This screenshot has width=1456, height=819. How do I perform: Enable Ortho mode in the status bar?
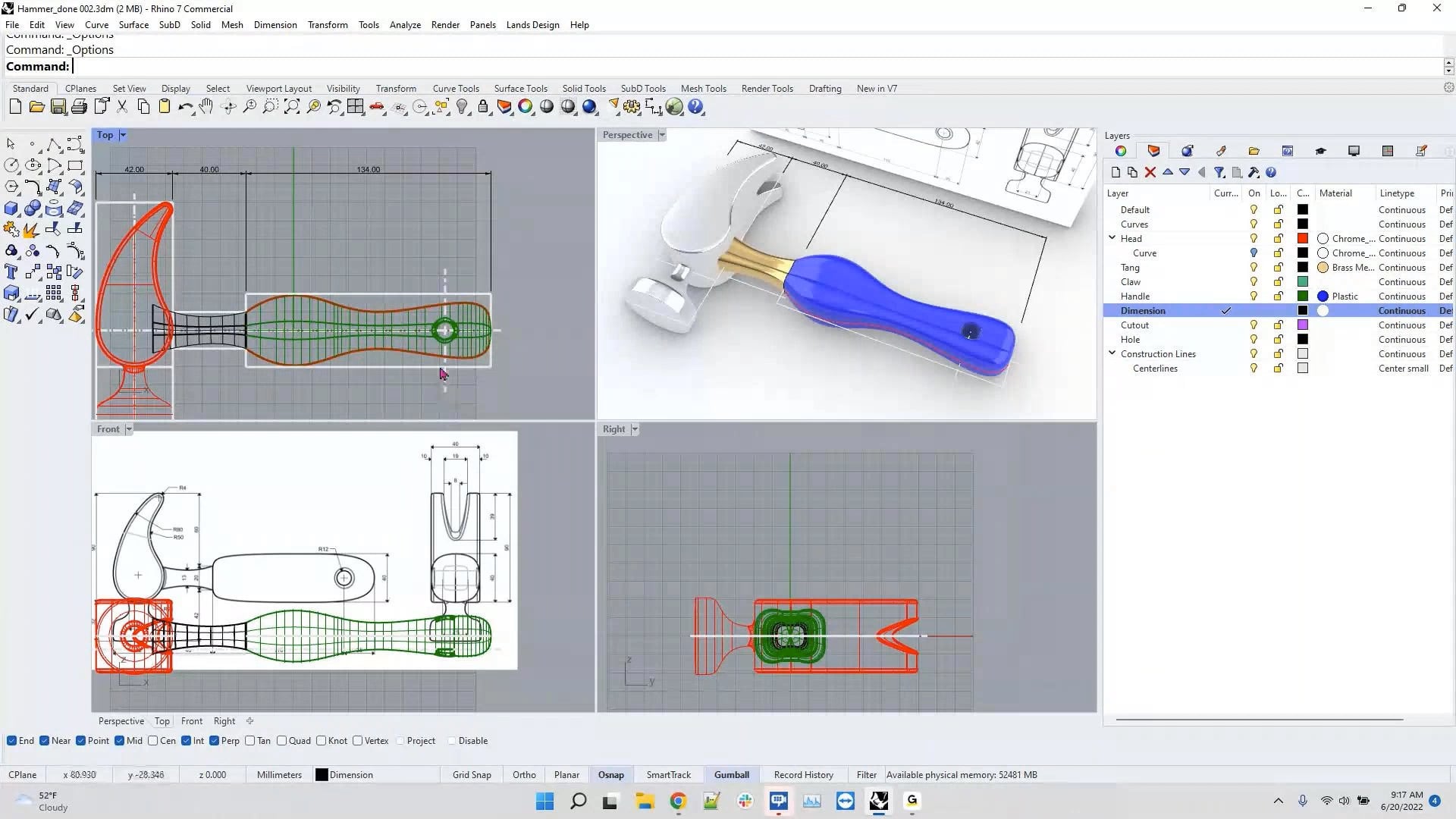click(x=524, y=774)
